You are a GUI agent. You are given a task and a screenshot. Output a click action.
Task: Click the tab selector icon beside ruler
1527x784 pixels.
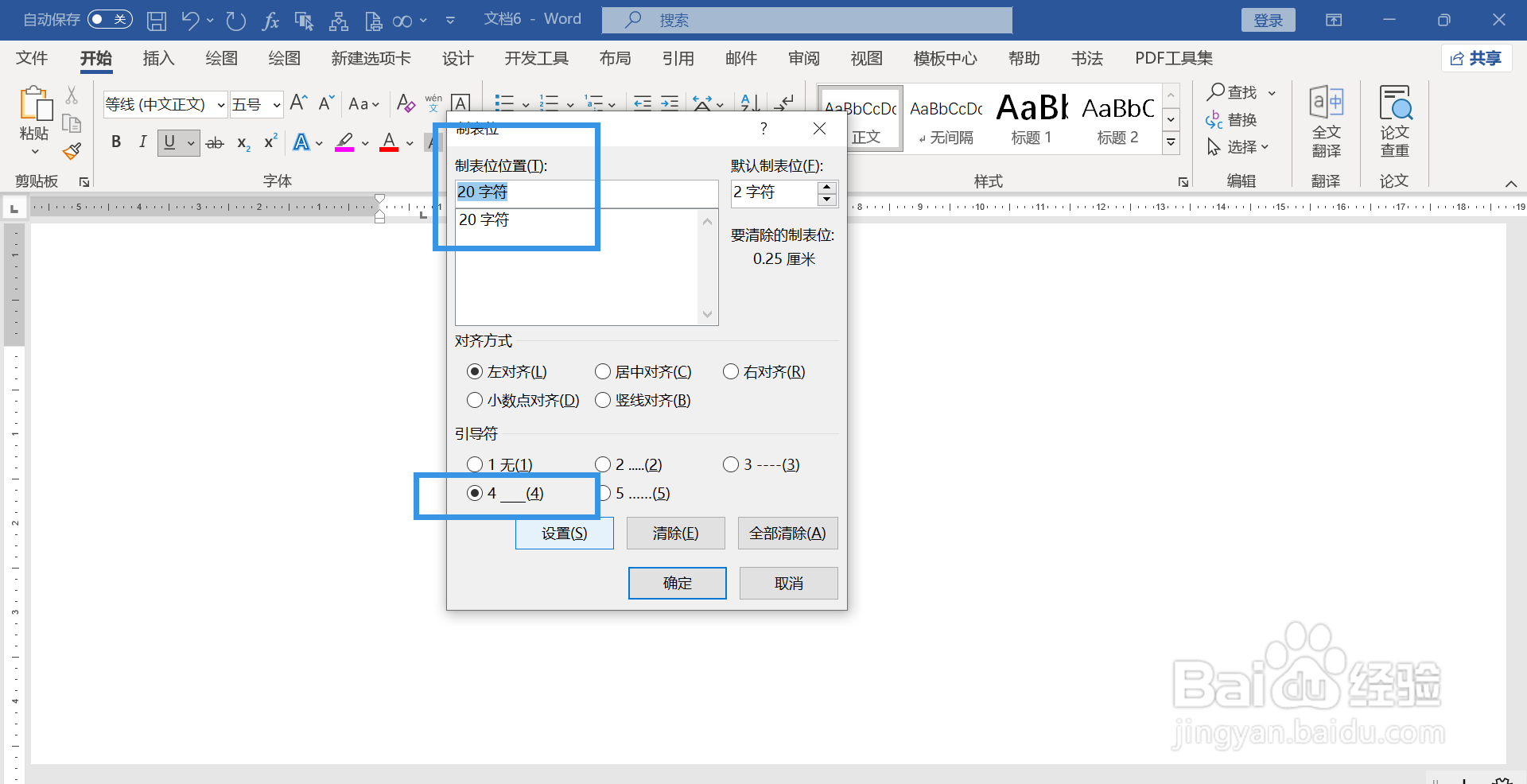14,208
